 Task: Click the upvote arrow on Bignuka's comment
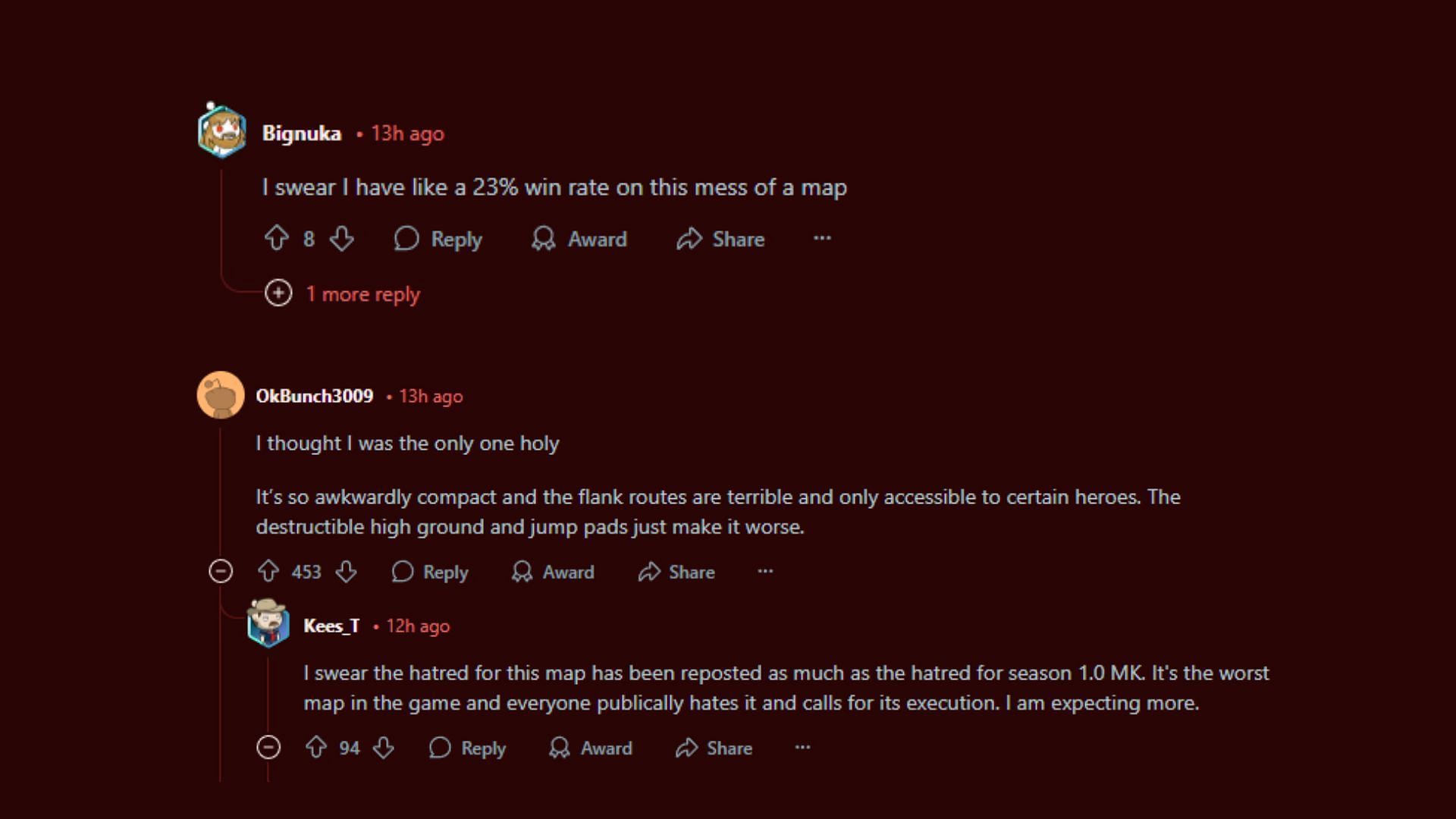tap(277, 239)
